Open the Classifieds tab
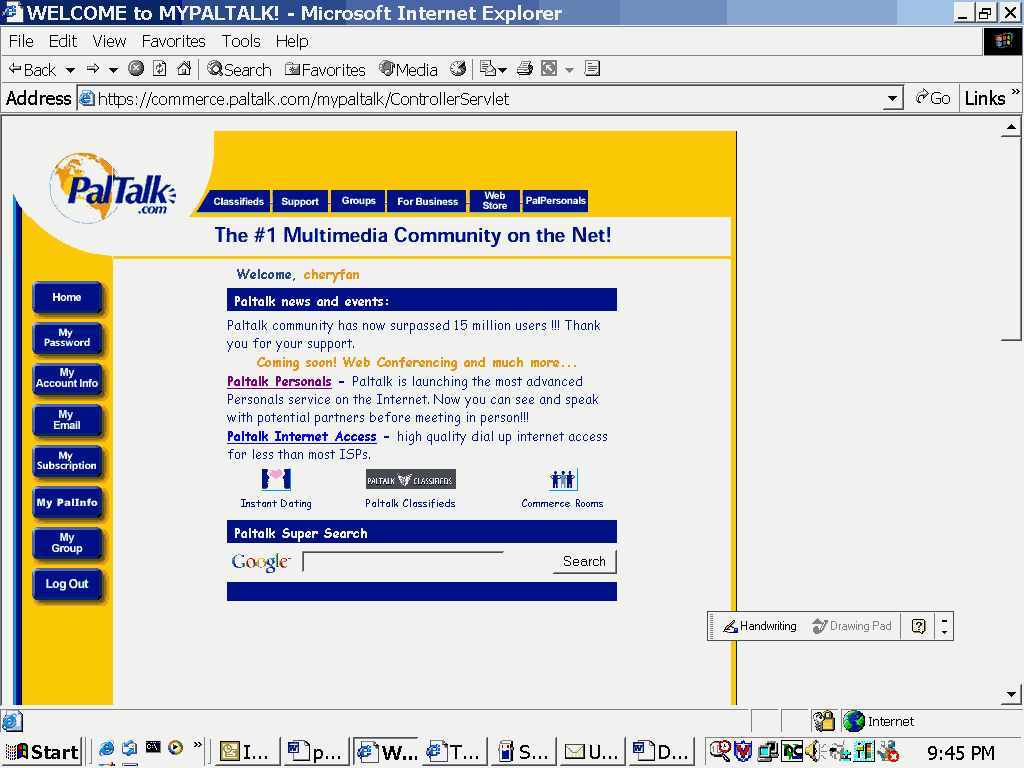1024x768 pixels. pyautogui.click(x=238, y=201)
